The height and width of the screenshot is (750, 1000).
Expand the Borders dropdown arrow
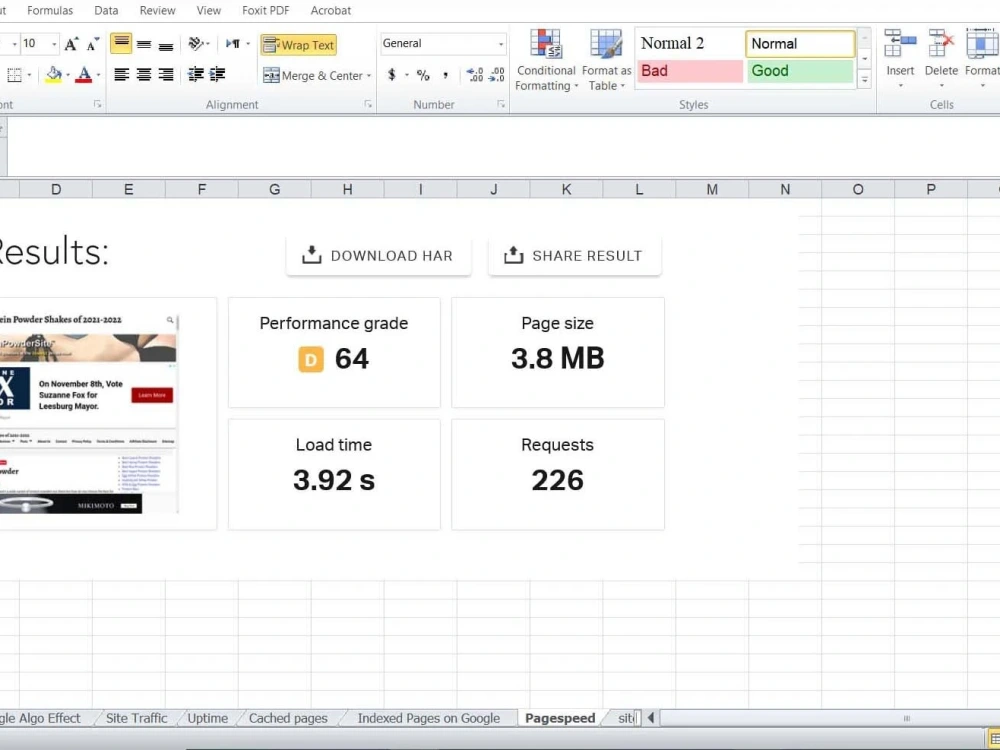click(29, 75)
